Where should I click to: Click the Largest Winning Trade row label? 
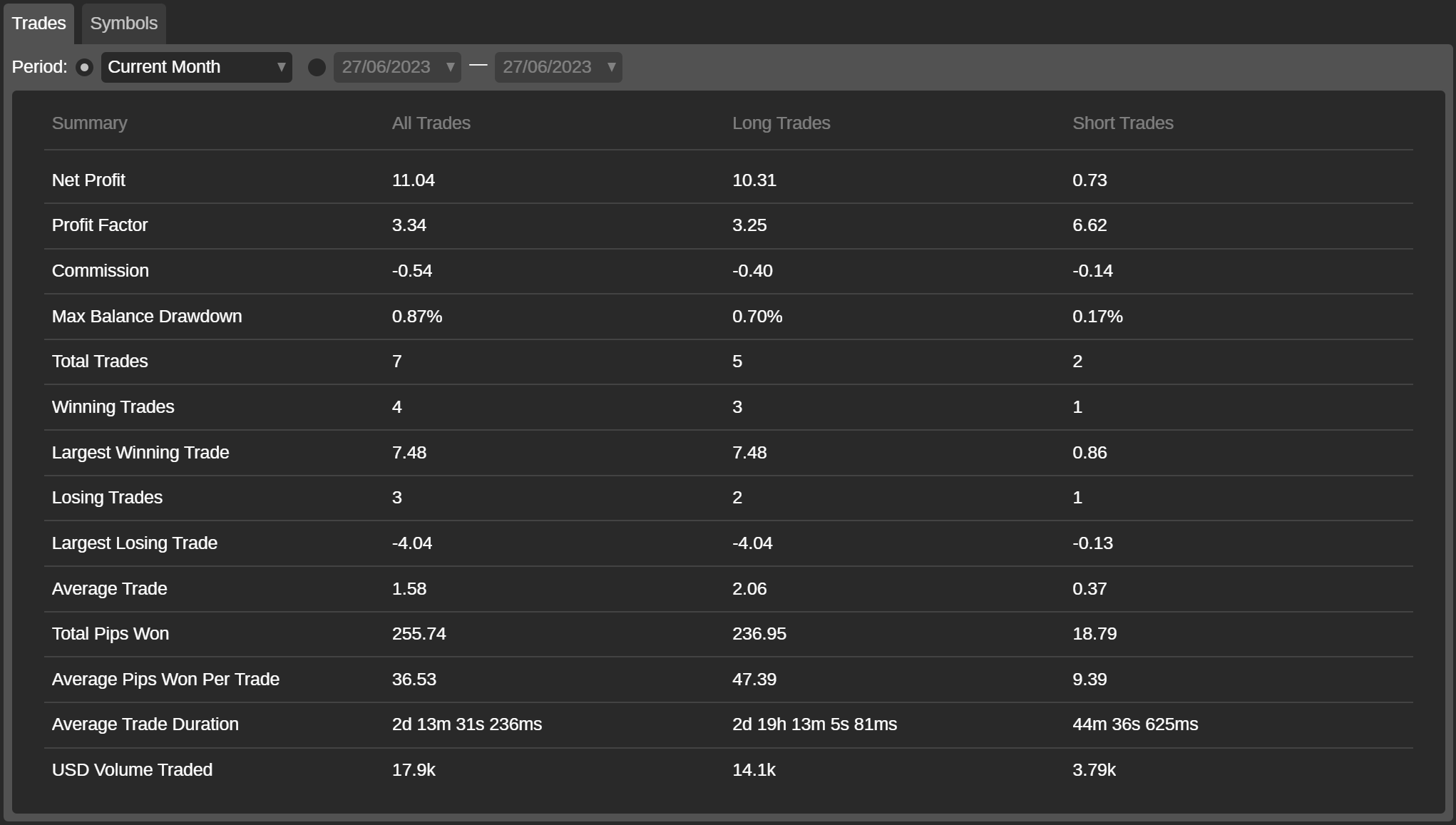pos(140,452)
